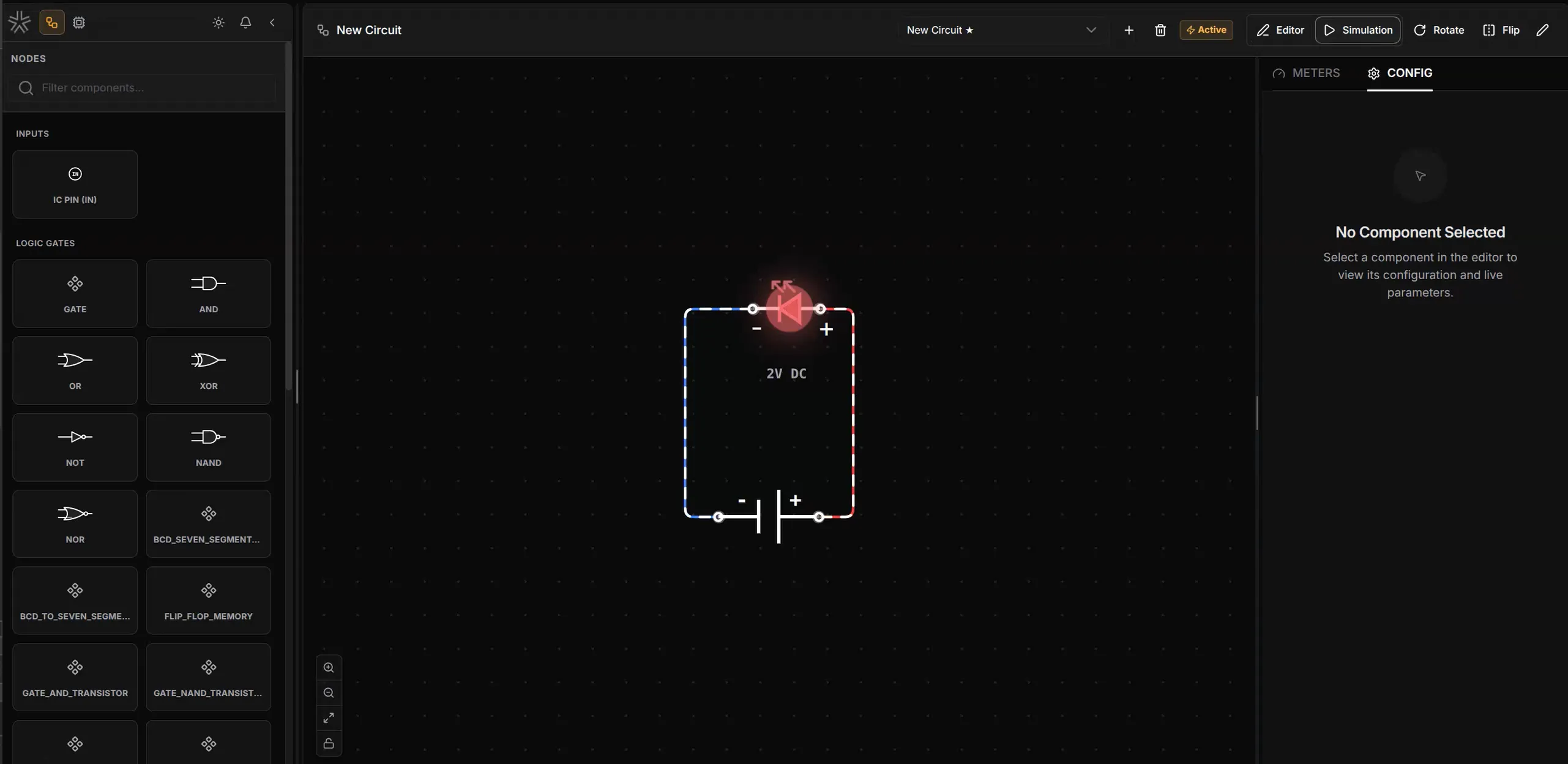Image resolution: width=1568 pixels, height=764 pixels.
Task: Pick the NOR gate component
Action: tap(75, 524)
